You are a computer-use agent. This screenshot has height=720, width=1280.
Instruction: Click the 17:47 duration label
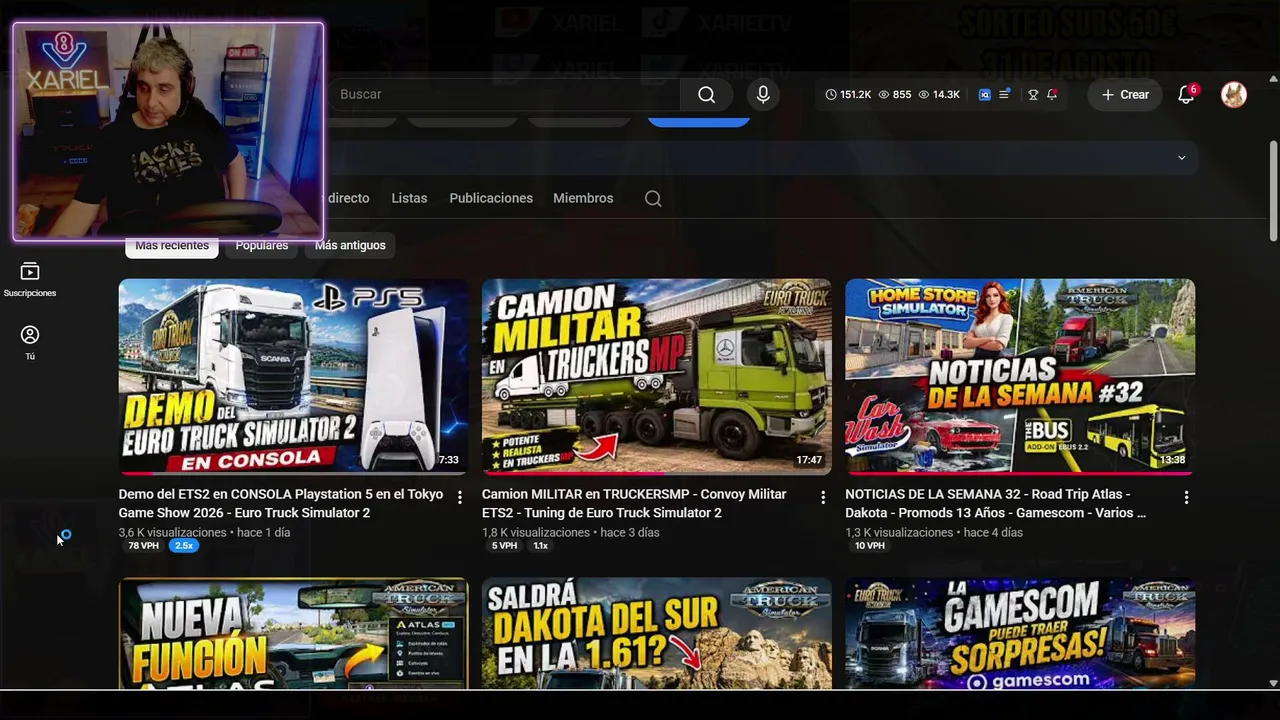click(x=809, y=461)
